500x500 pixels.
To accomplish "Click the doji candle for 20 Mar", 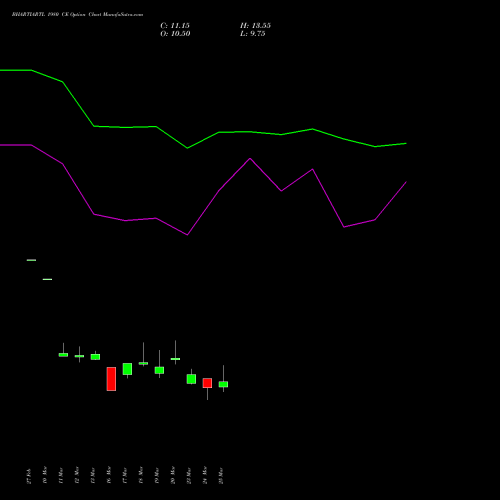I will pyautogui.click(x=175, y=359).
